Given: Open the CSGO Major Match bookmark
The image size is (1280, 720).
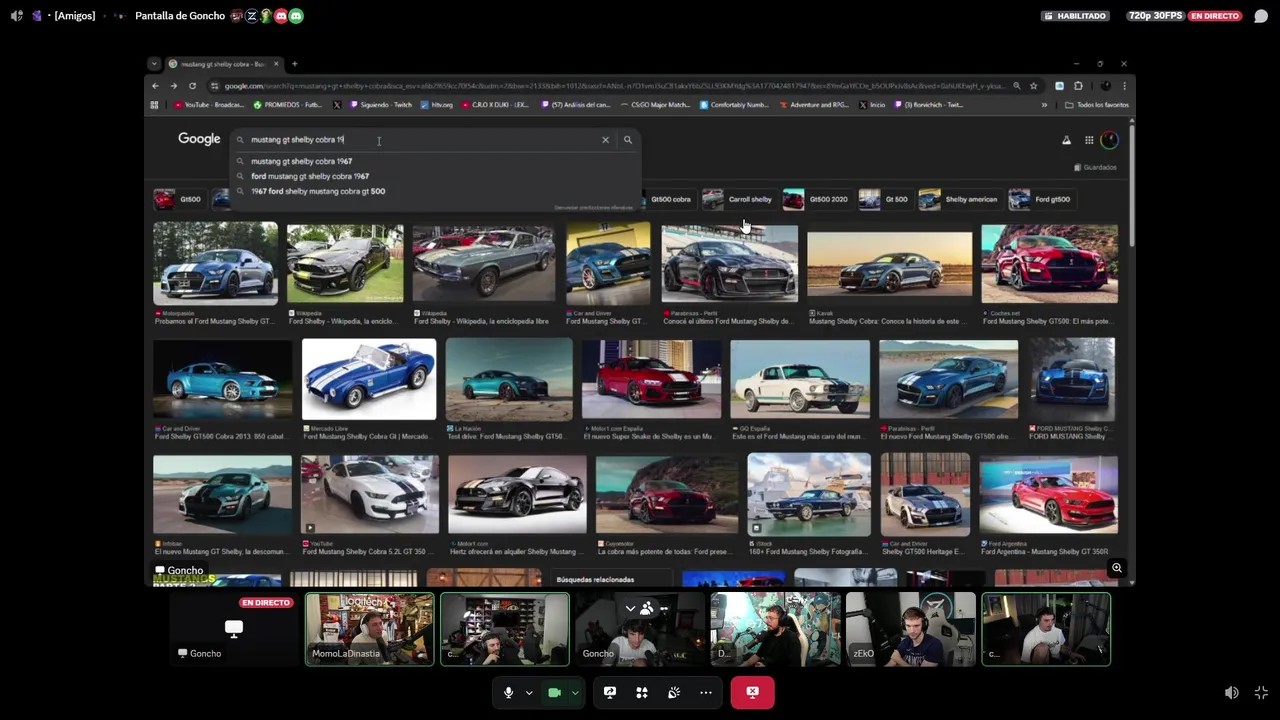Looking at the screenshot, I should (655, 105).
